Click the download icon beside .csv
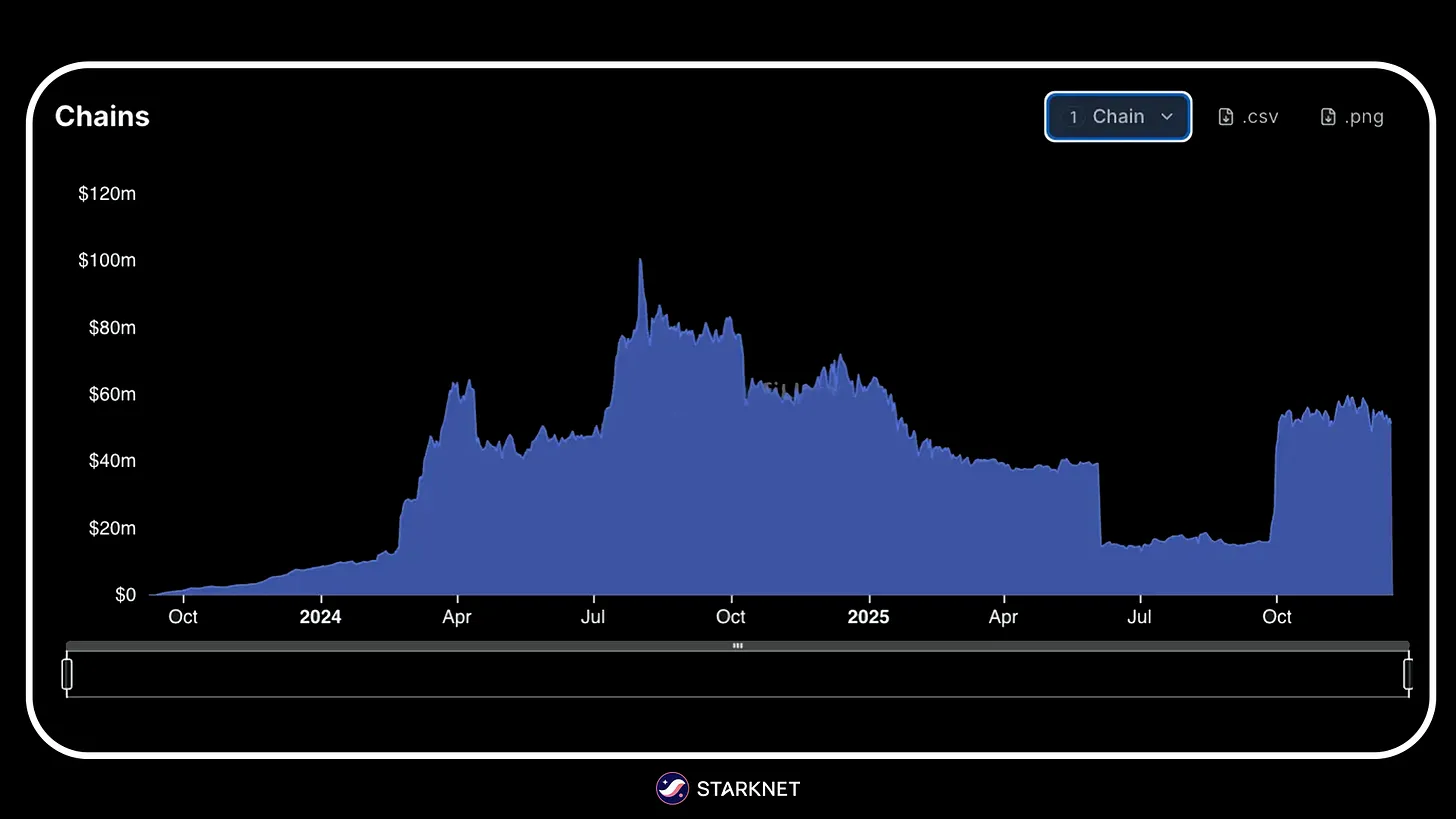This screenshot has height=819, width=1456. click(1226, 117)
